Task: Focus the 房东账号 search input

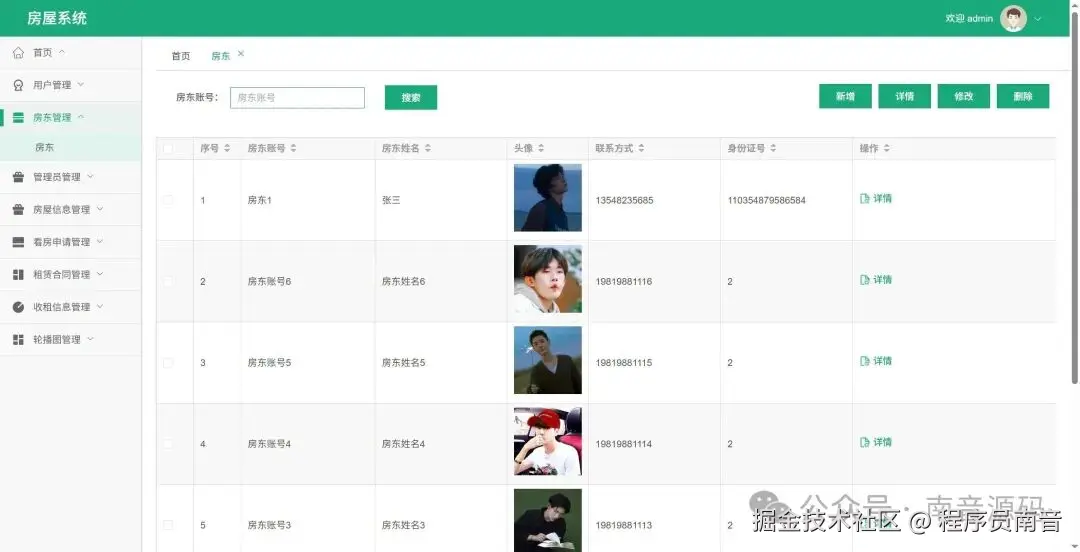Action: click(297, 98)
